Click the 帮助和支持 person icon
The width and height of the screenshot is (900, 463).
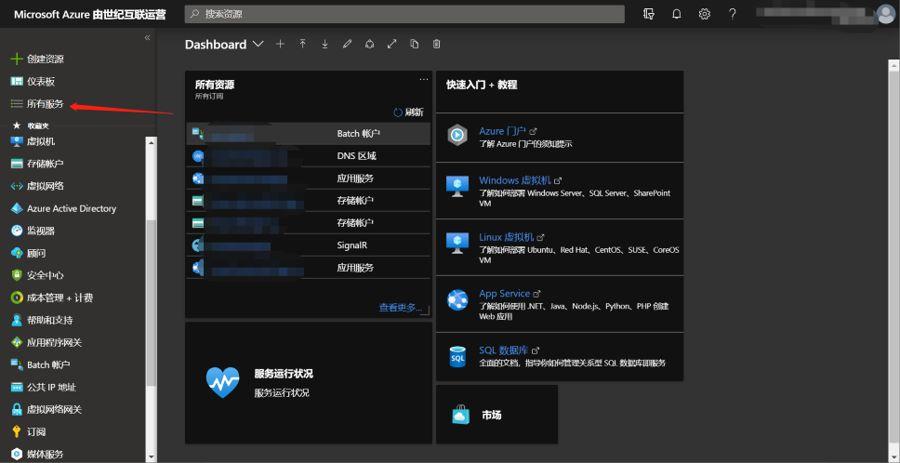(x=17, y=320)
